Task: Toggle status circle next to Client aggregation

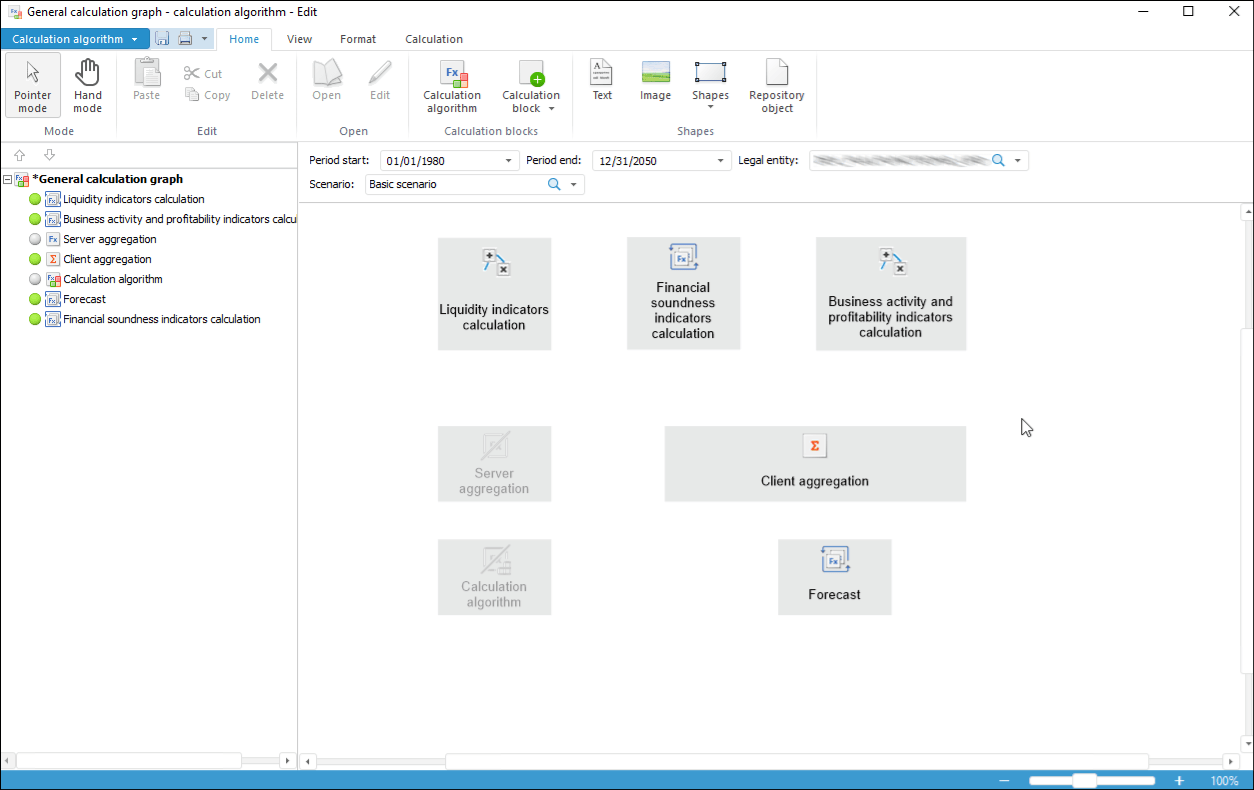Action: click(35, 259)
